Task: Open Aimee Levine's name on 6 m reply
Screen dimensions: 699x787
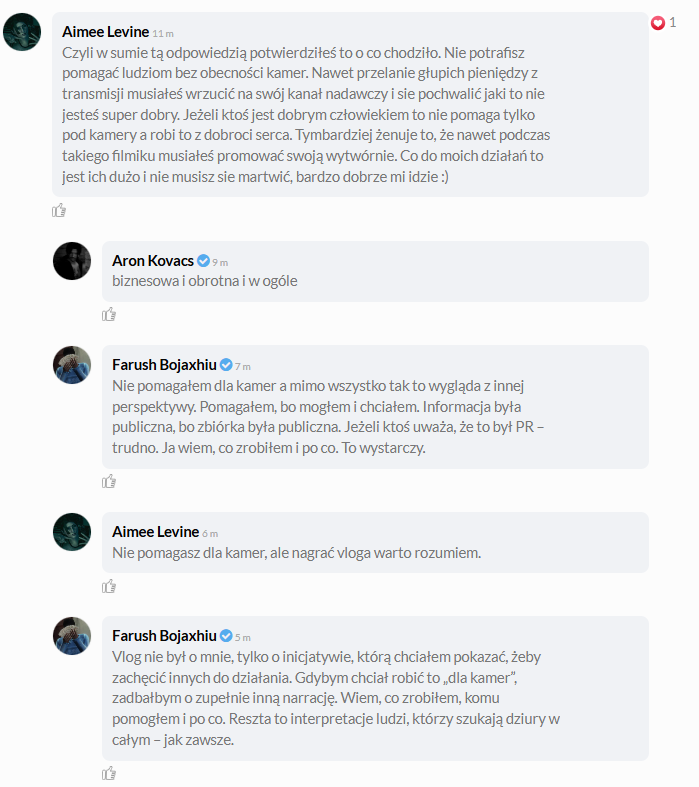Action: (156, 532)
